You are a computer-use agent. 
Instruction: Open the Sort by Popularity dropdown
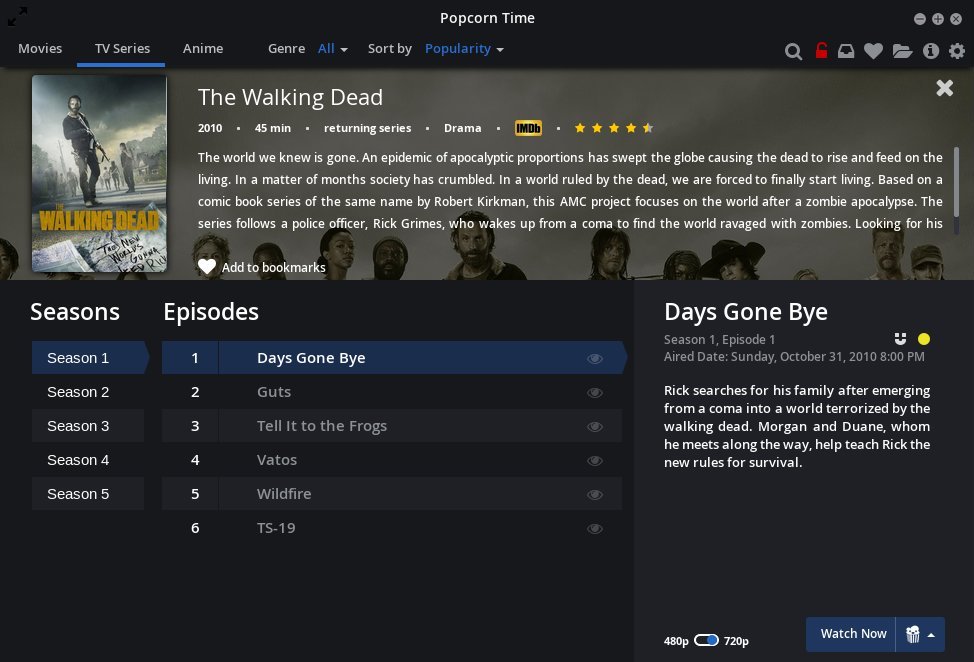click(x=464, y=48)
